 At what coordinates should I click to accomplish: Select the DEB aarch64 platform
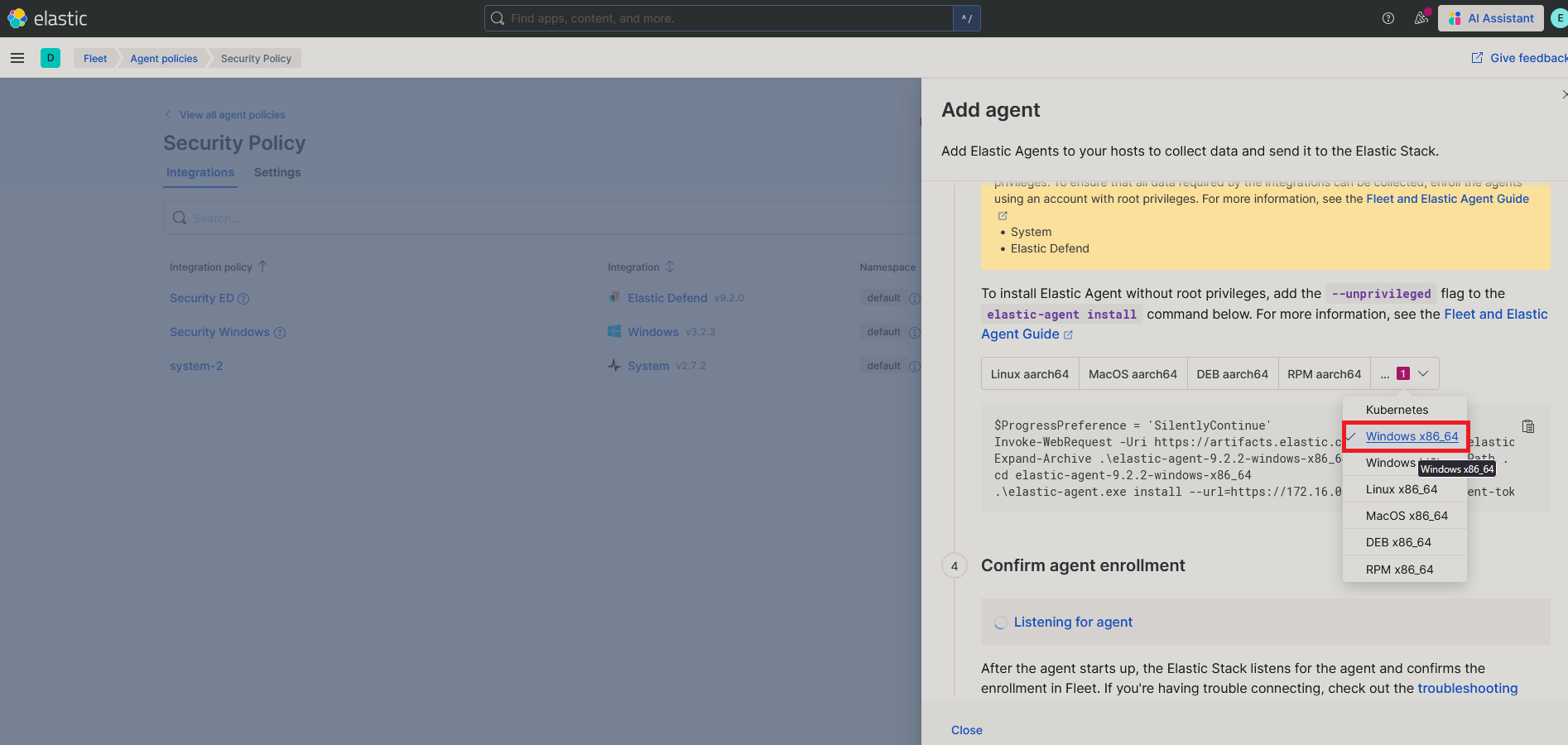tap(1233, 374)
